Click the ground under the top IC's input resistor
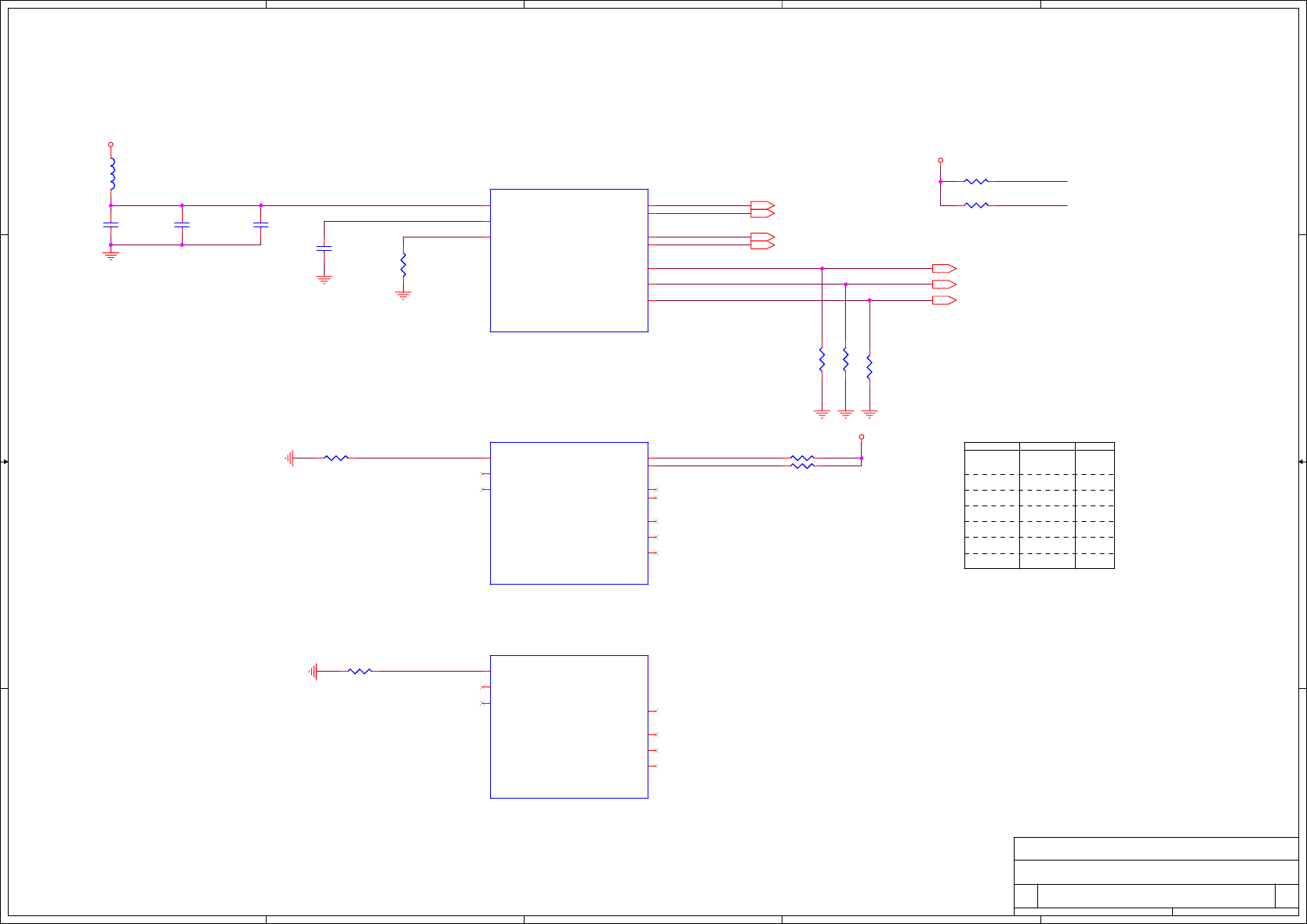The width and height of the screenshot is (1307, 924). [403, 295]
